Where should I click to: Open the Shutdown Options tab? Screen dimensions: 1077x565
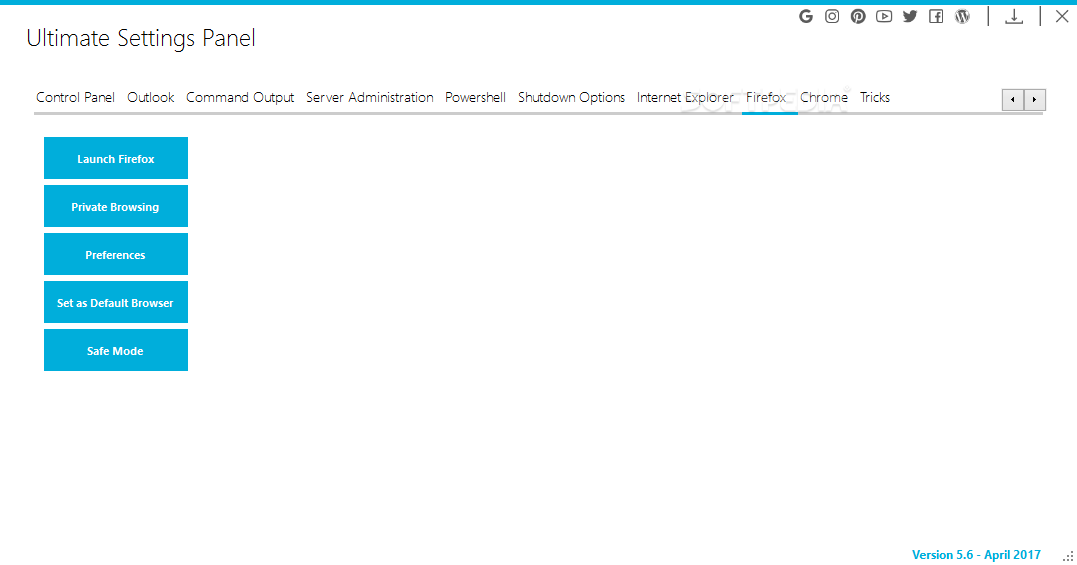(x=571, y=97)
